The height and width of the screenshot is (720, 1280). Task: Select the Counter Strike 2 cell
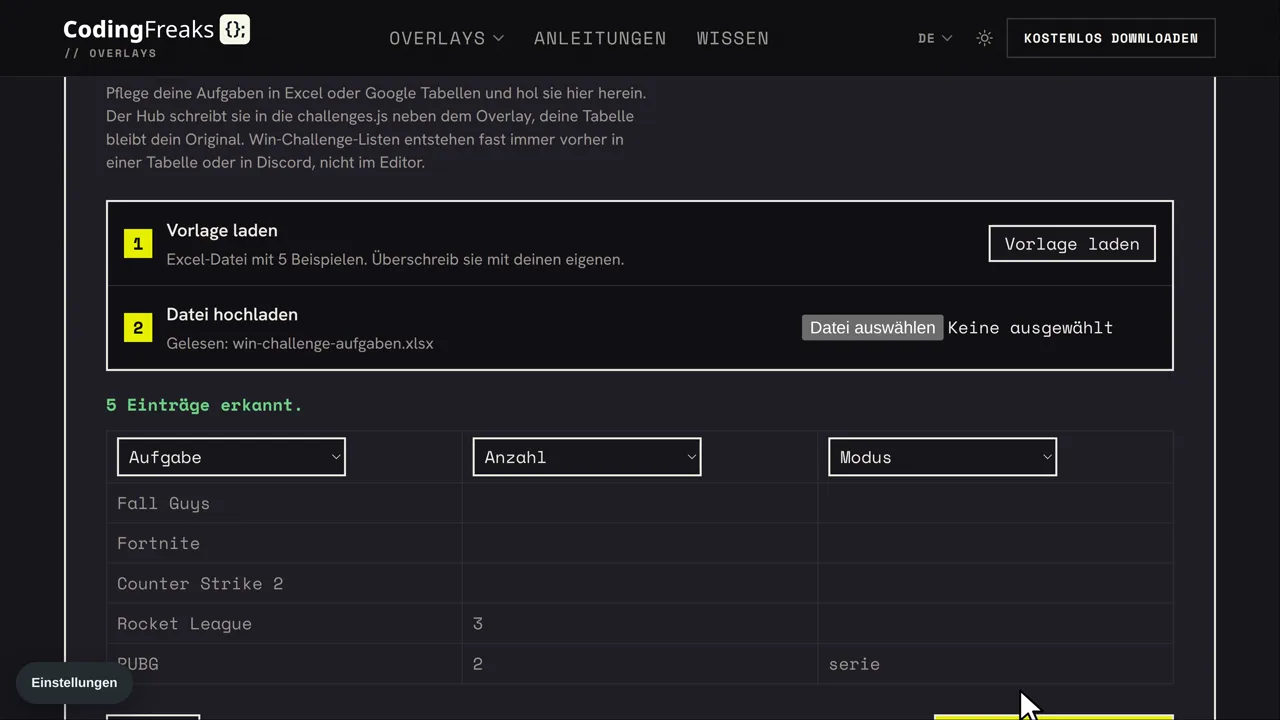[x=284, y=584]
